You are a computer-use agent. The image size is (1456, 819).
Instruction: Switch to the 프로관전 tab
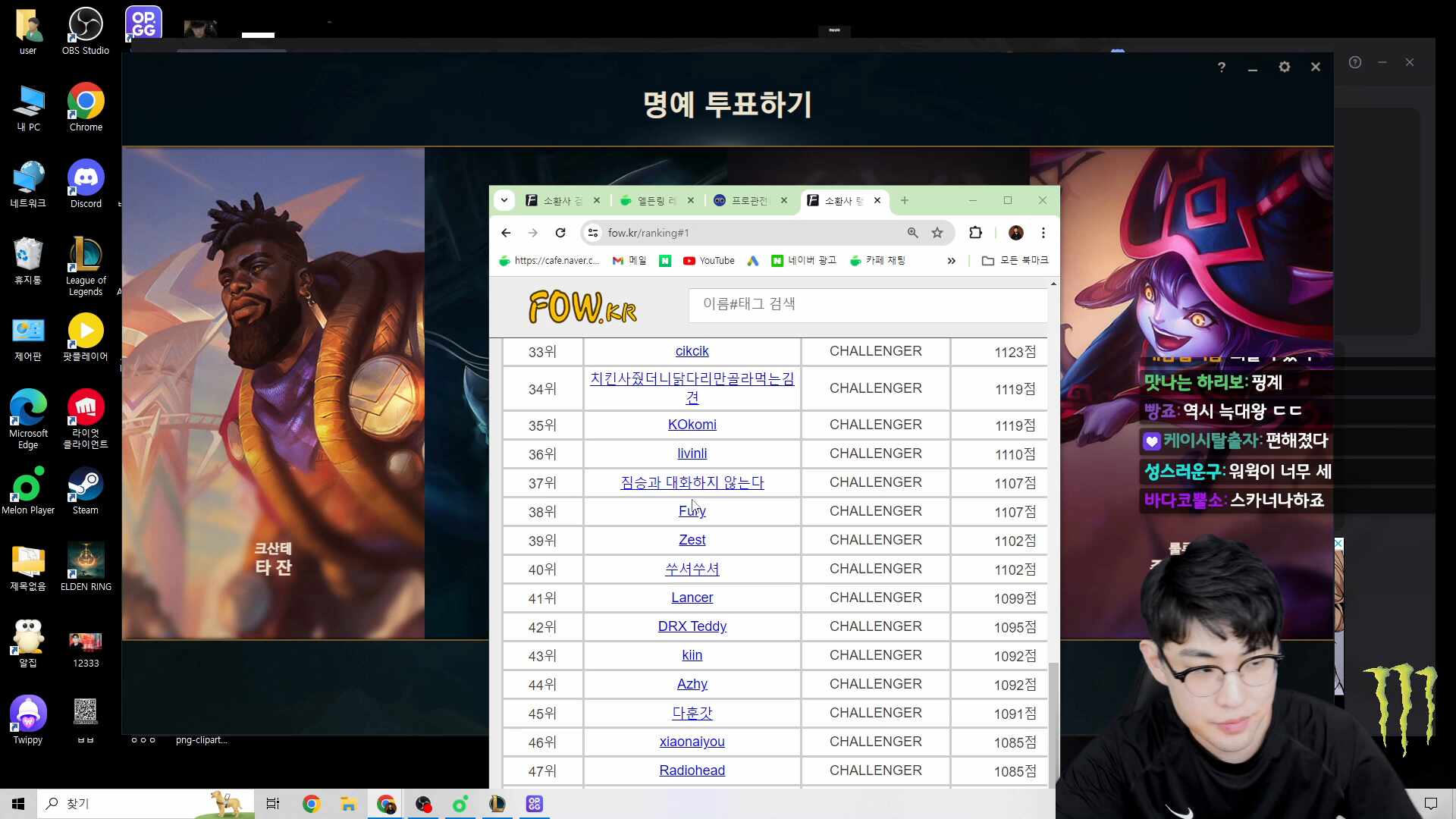747,200
